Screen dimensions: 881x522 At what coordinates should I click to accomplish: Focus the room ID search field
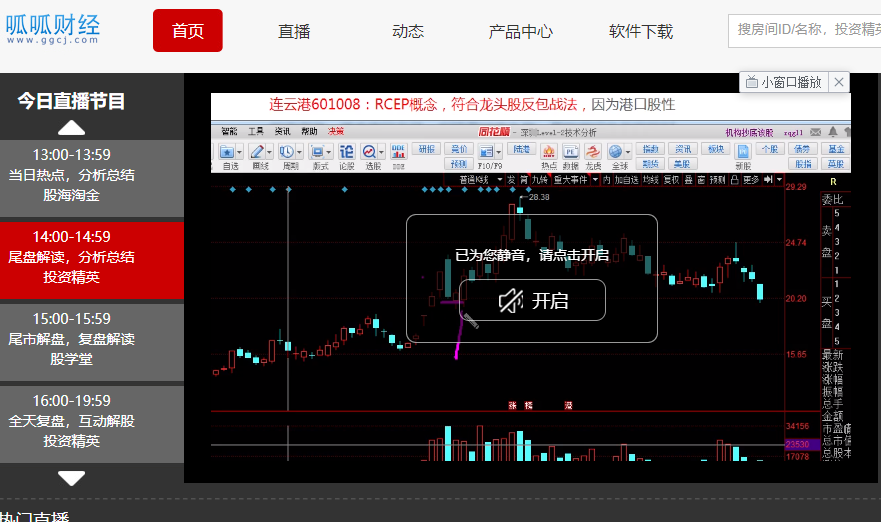[805, 30]
